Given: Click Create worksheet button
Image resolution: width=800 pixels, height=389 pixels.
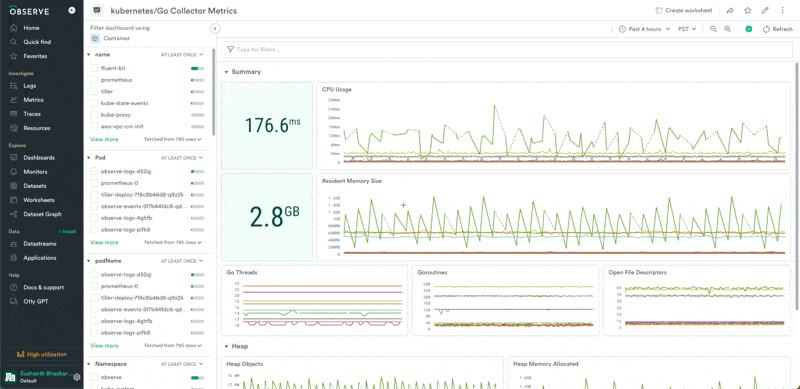Looking at the screenshot, I should point(683,10).
